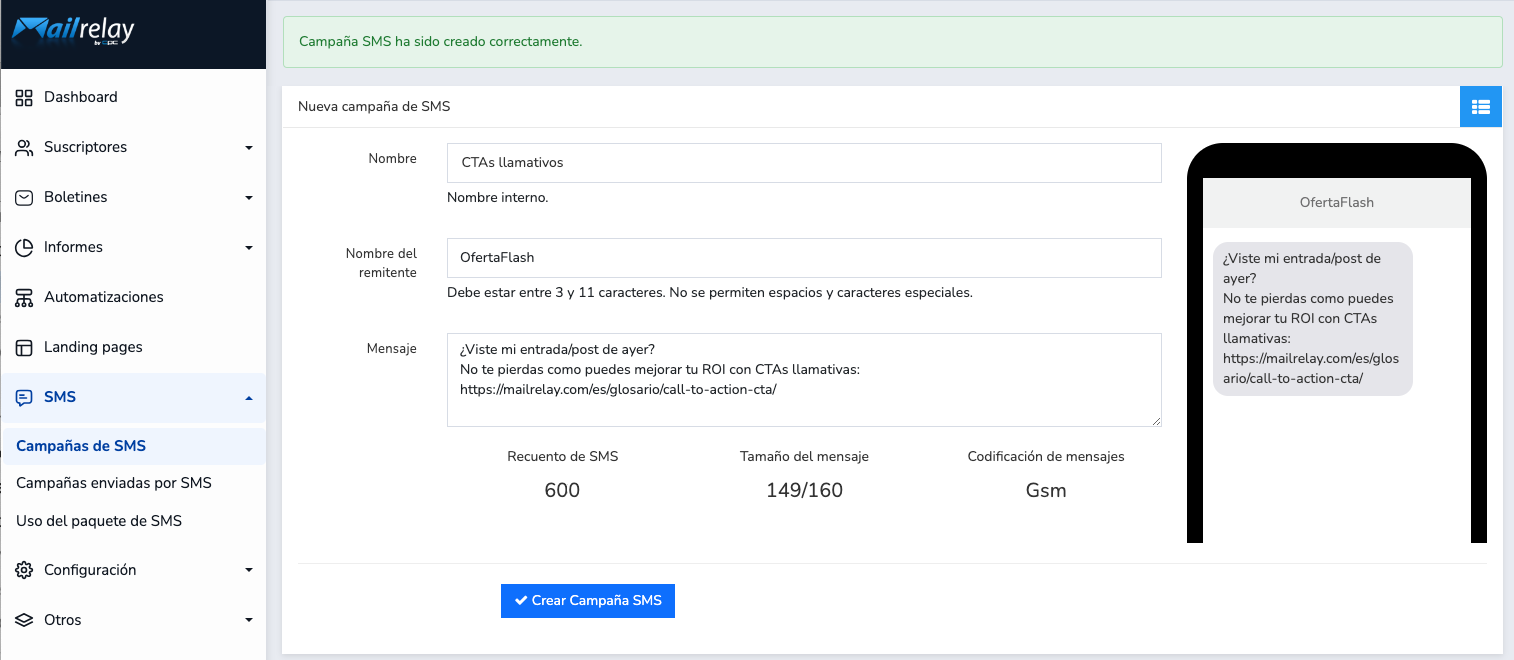Click the Suscriptores people icon
This screenshot has width=1514, height=660.
point(24,147)
